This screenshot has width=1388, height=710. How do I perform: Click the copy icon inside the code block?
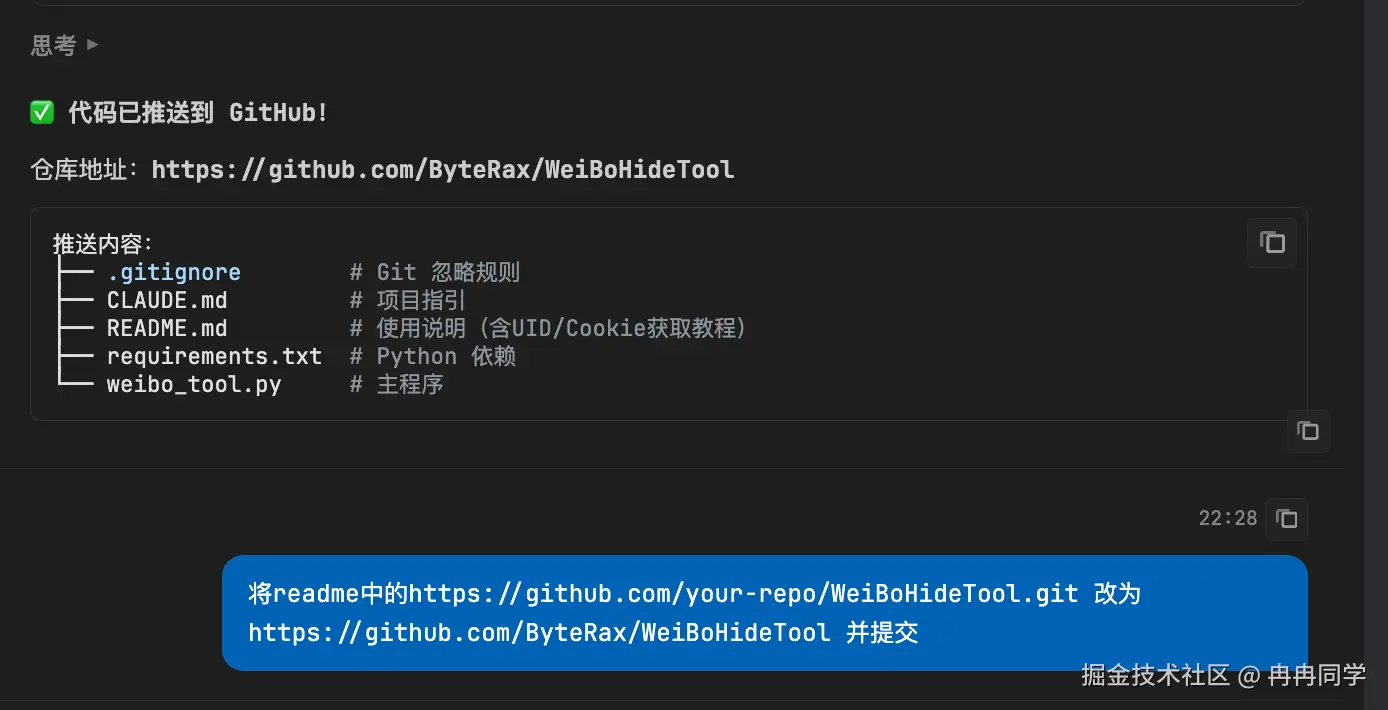(1271, 243)
